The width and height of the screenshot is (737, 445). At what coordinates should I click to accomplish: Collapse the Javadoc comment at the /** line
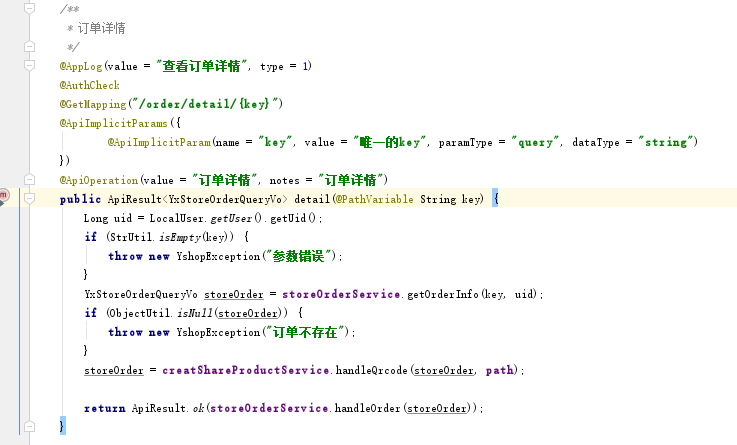click(29, 8)
